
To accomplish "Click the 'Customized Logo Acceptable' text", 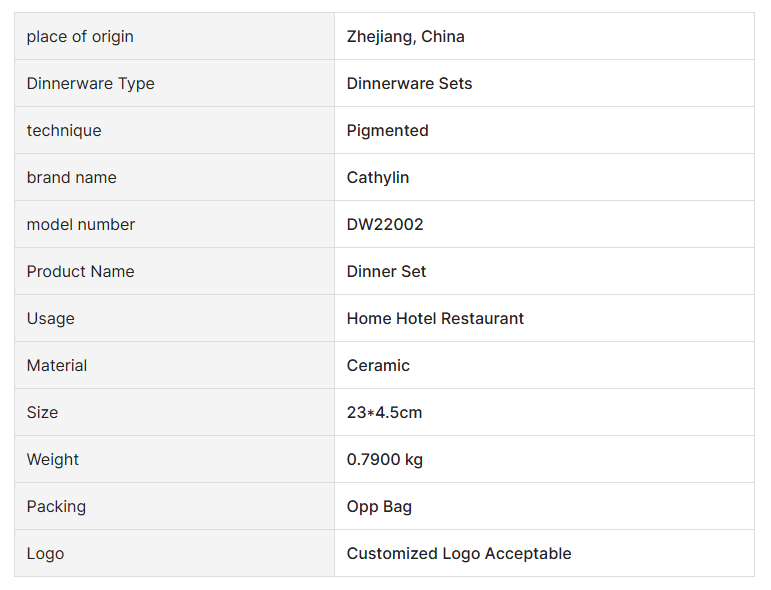I will (459, 554).
